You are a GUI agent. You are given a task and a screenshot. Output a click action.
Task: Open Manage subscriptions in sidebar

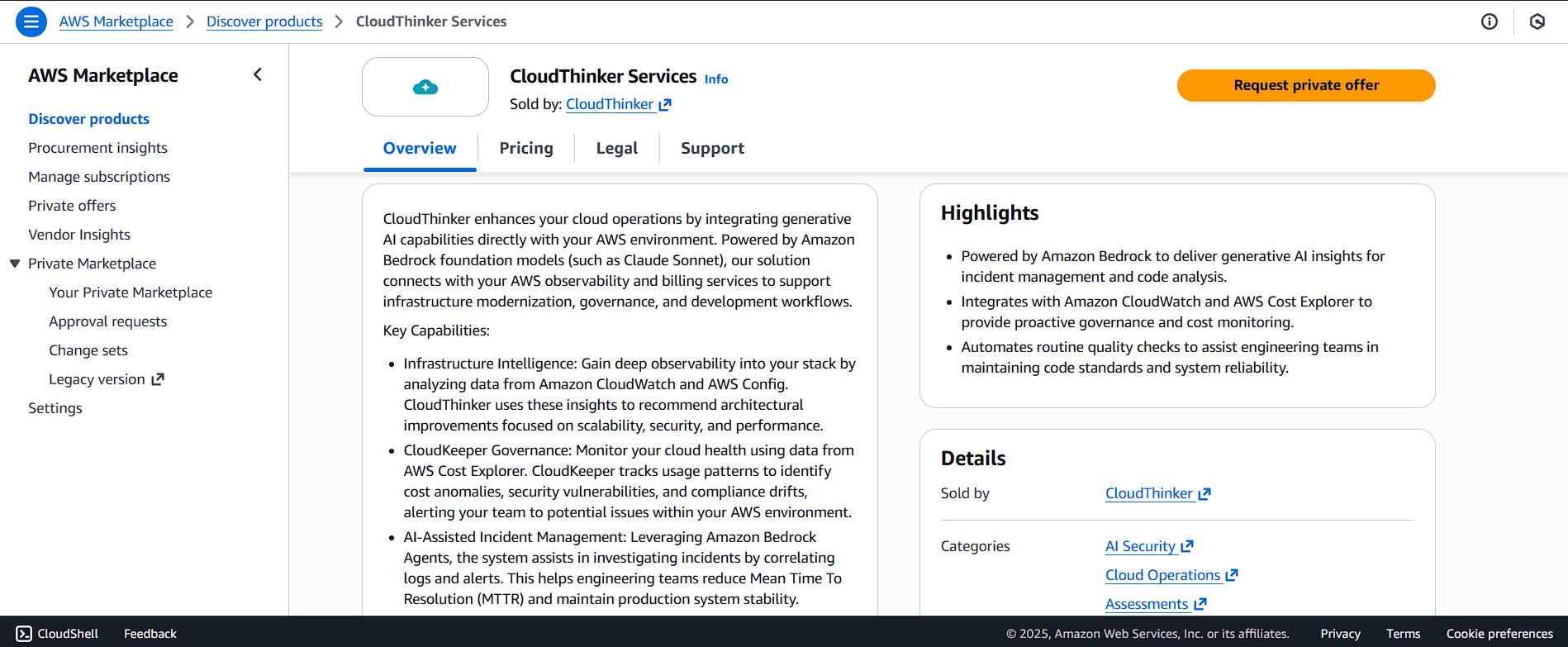click(x=99, y=177)
